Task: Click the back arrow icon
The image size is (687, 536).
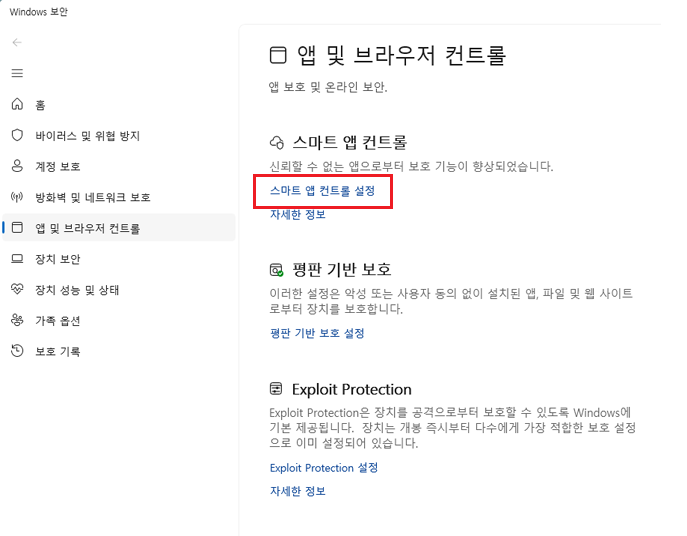Action: pos(17,43)
